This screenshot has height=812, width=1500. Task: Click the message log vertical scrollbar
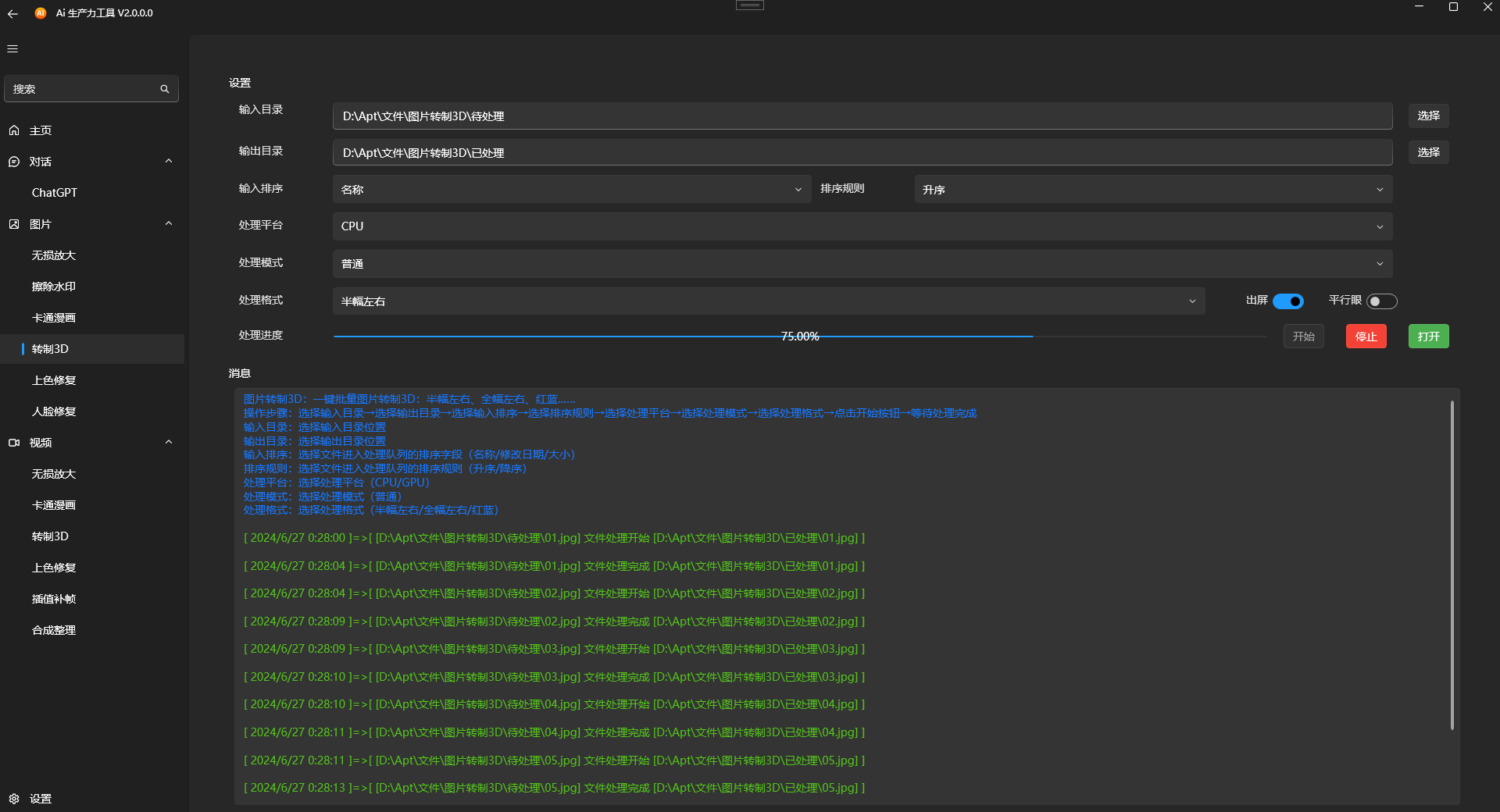(x=1452, y=565)
